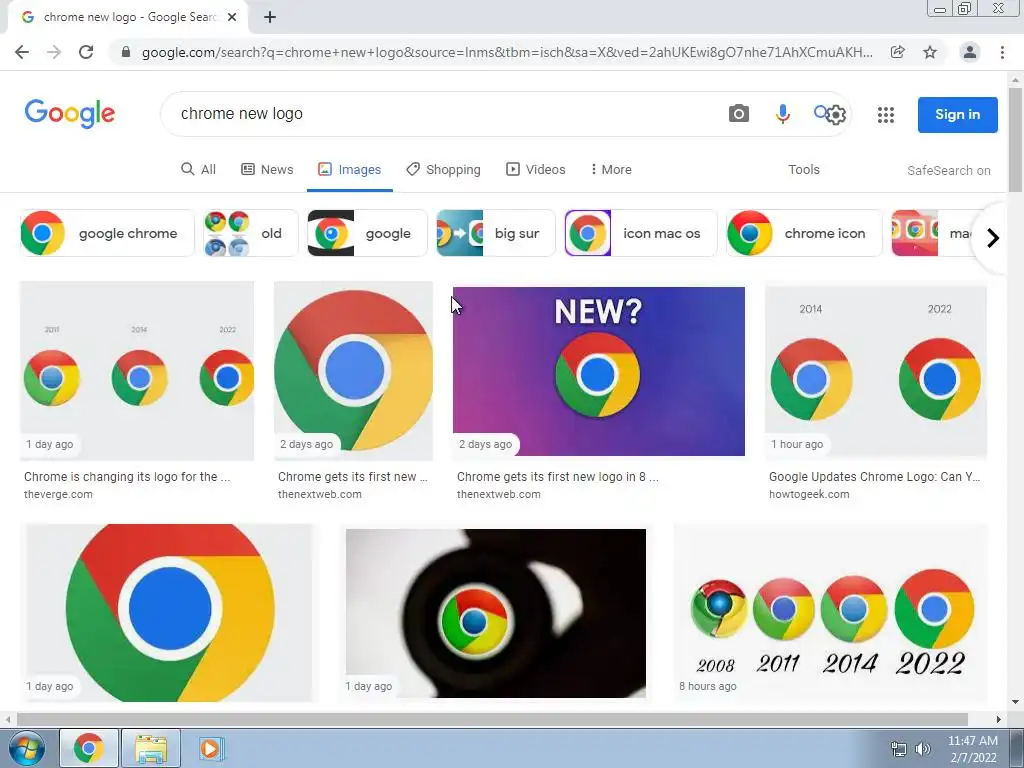The image size is (1024, 768).
Task: Open the Videos tab
Action: coord(536,169)
